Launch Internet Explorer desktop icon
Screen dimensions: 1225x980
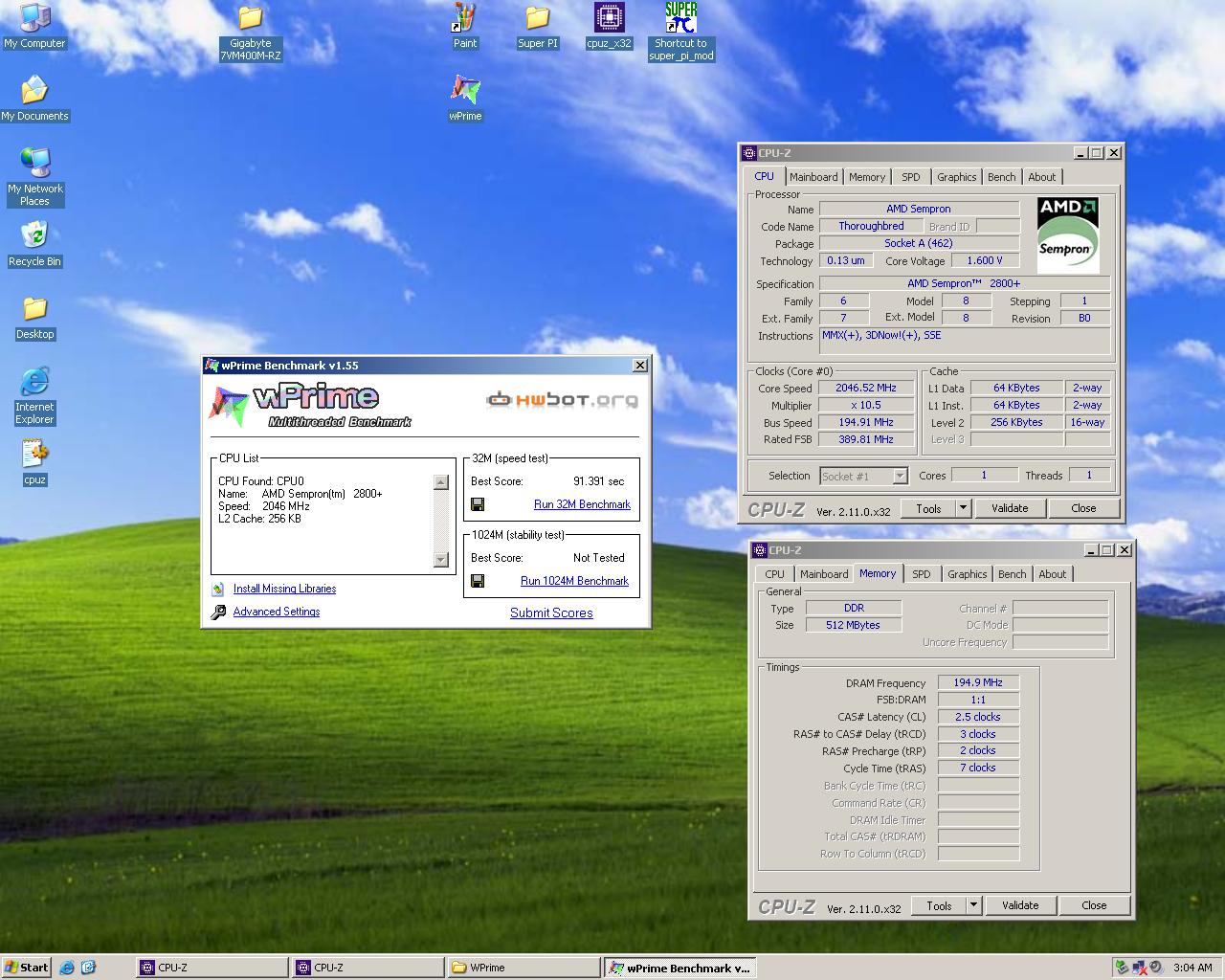pyautogui.click(x=34, y=395)
